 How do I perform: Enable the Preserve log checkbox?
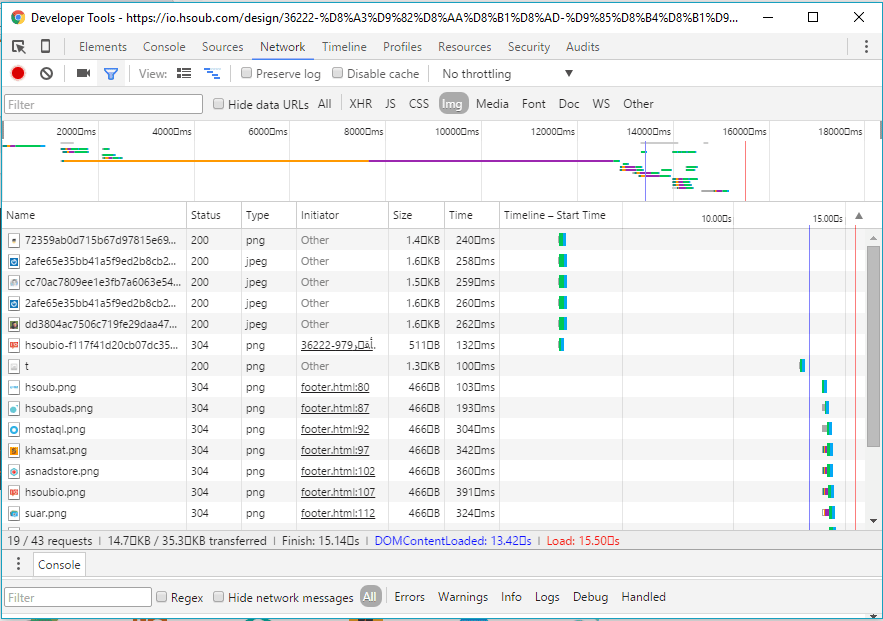[x=247, y=74]
